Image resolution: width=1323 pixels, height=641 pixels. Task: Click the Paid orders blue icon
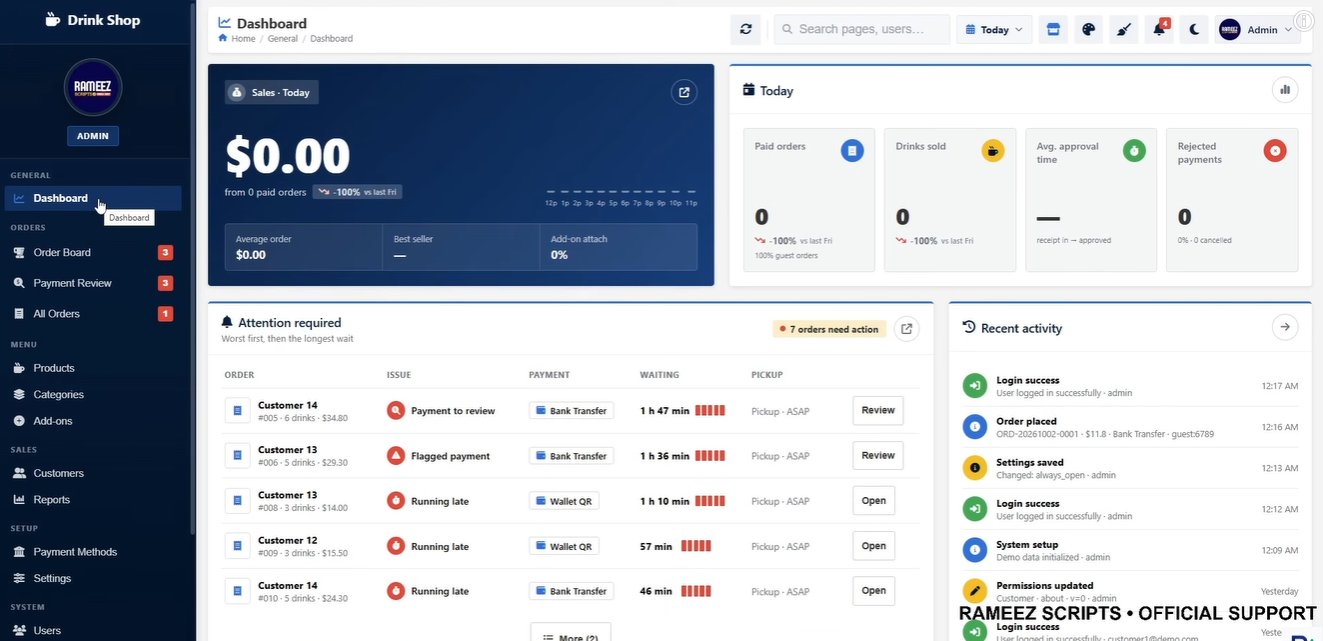(852, 151)
